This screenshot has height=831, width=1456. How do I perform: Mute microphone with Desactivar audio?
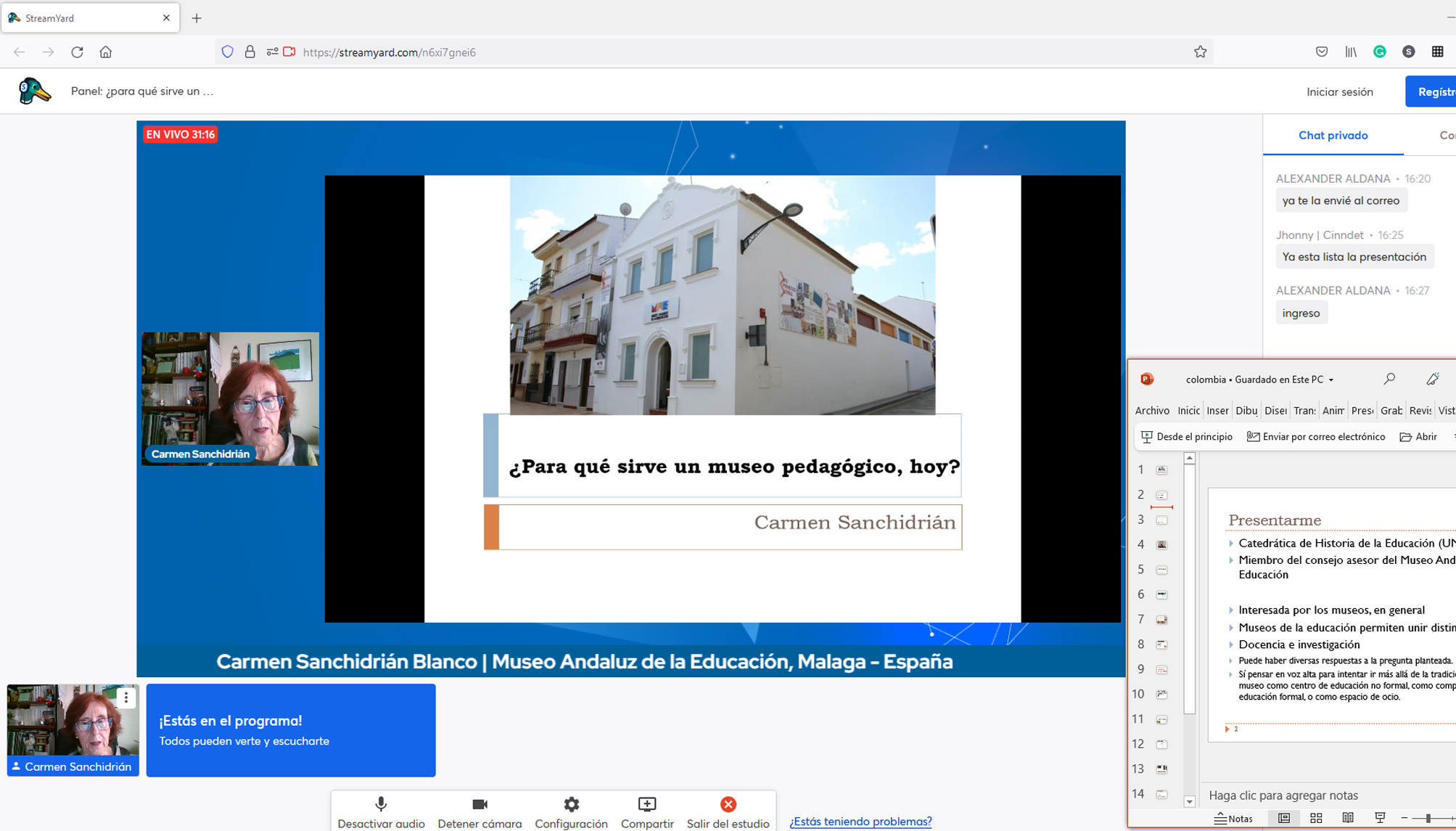click(x=381, y=812)
